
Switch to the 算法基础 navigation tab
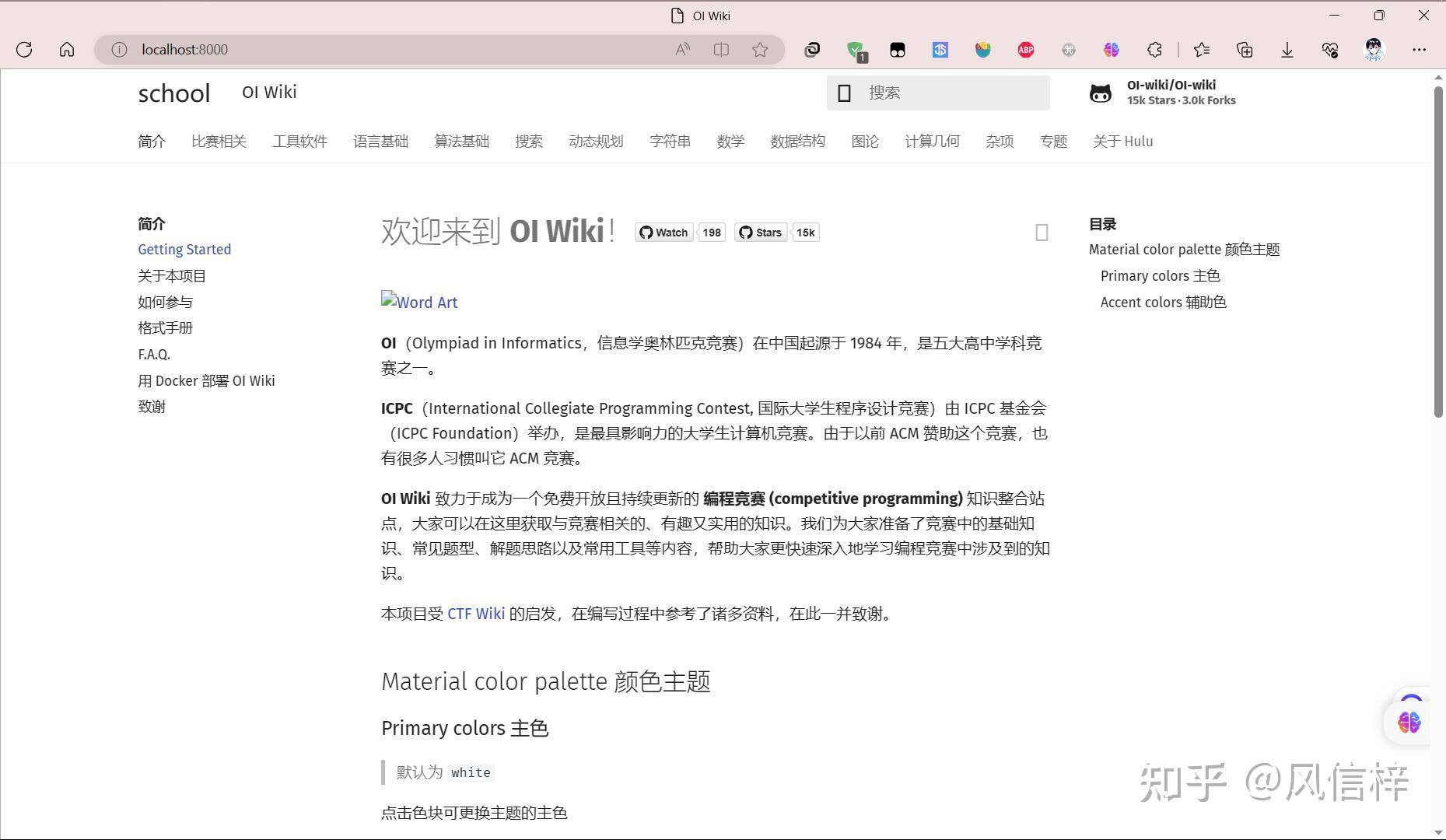pyautogui.click(x=460, y=141)
